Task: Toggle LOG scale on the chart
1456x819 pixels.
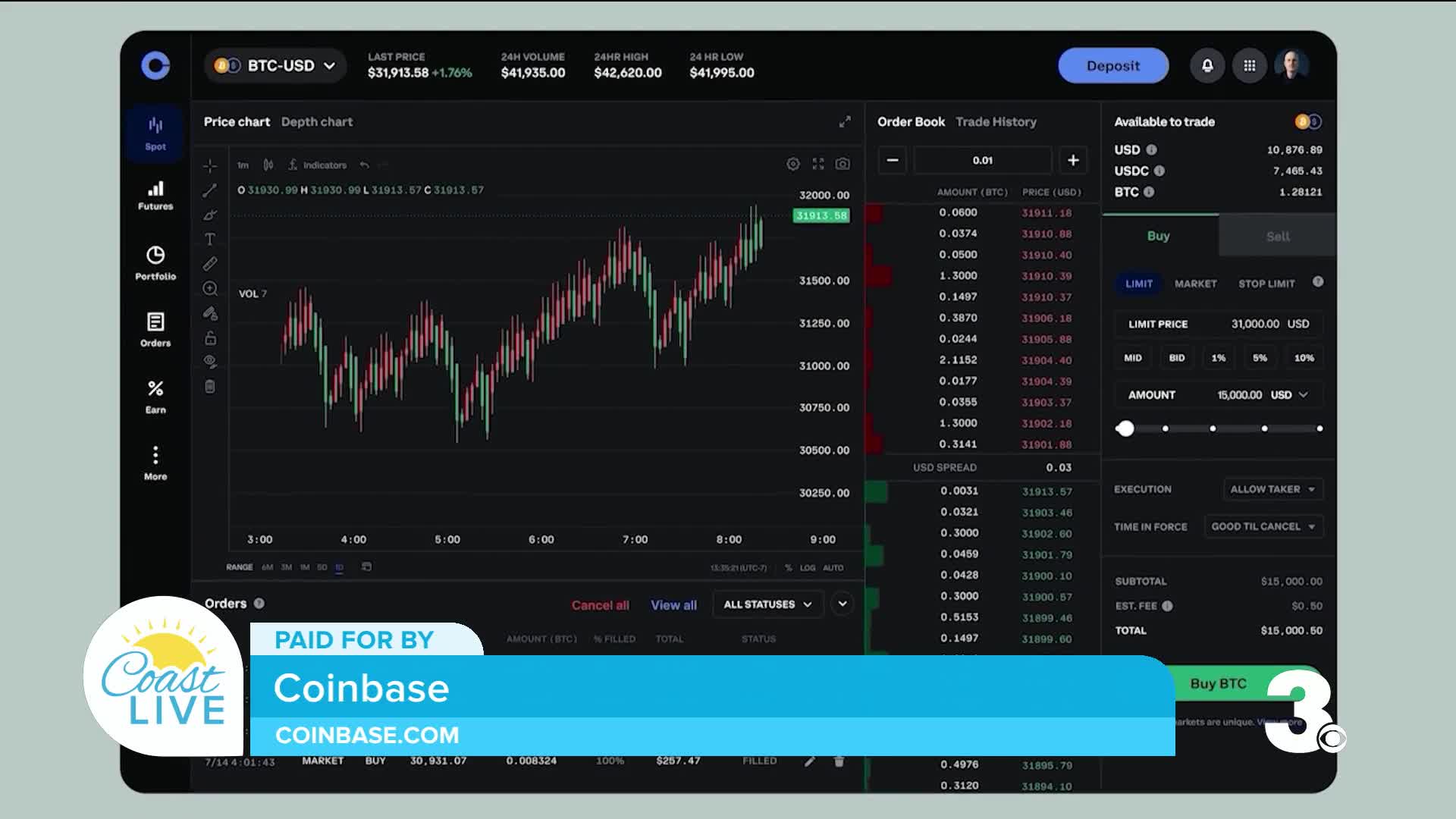Action: coord(808,567)
